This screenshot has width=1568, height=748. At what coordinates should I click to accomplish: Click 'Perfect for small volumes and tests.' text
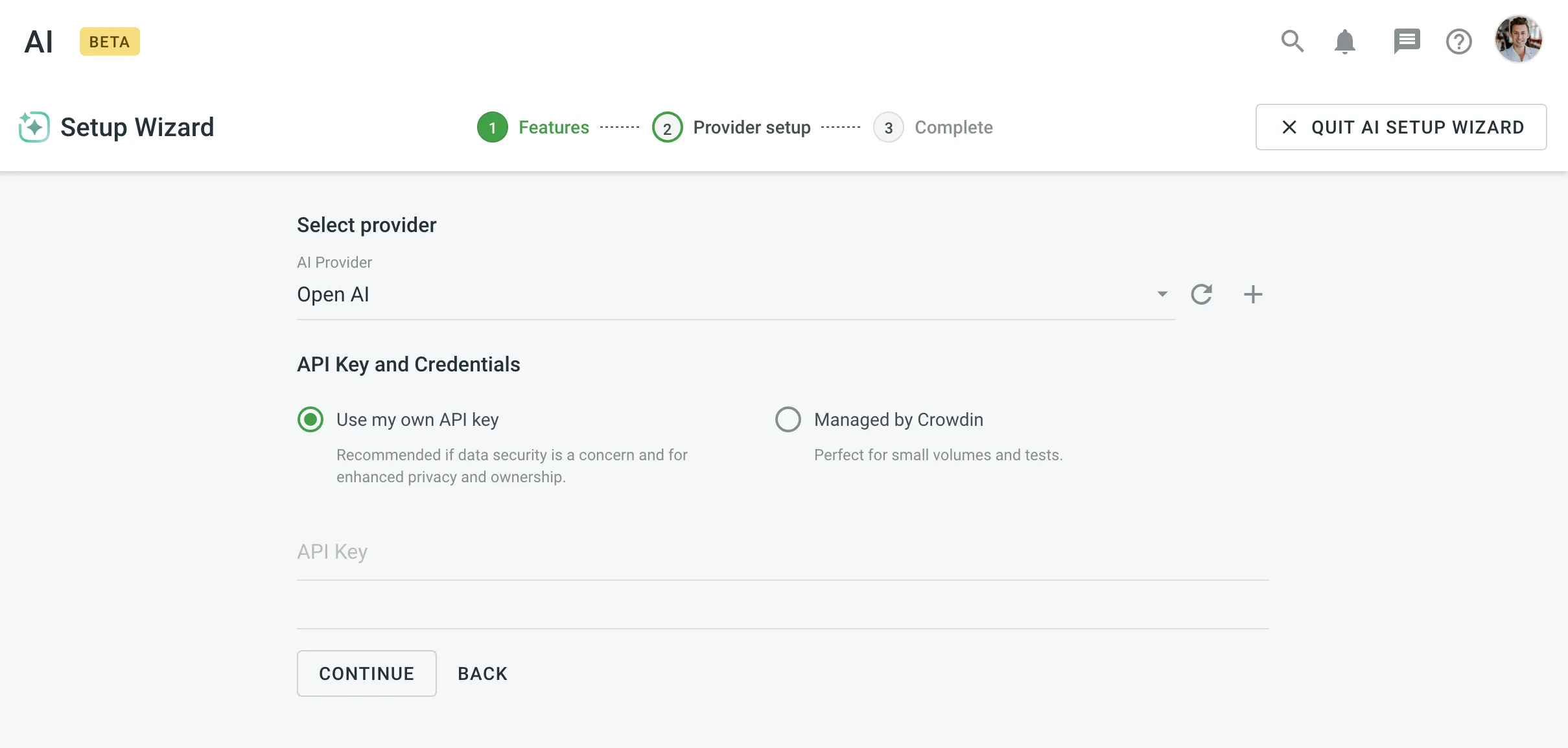[939, 455]
